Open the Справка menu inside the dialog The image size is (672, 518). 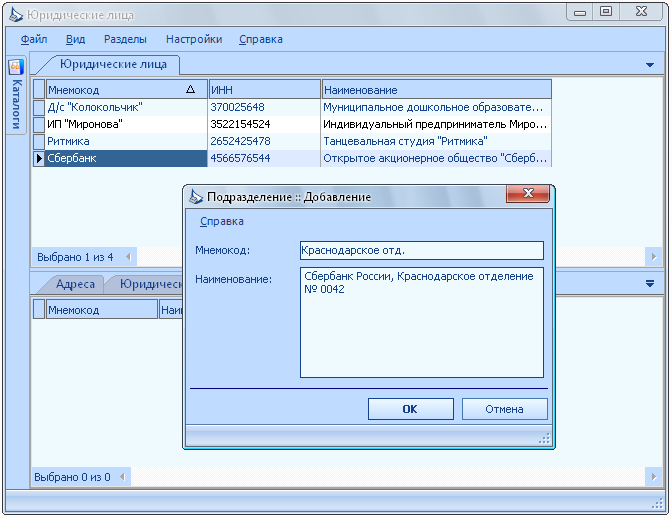tap(222, 222)
